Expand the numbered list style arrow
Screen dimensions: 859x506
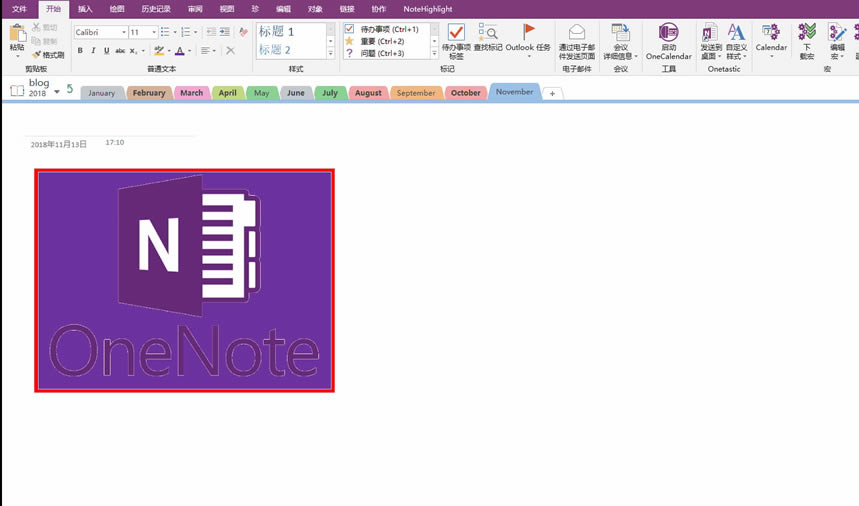point(196,33)
